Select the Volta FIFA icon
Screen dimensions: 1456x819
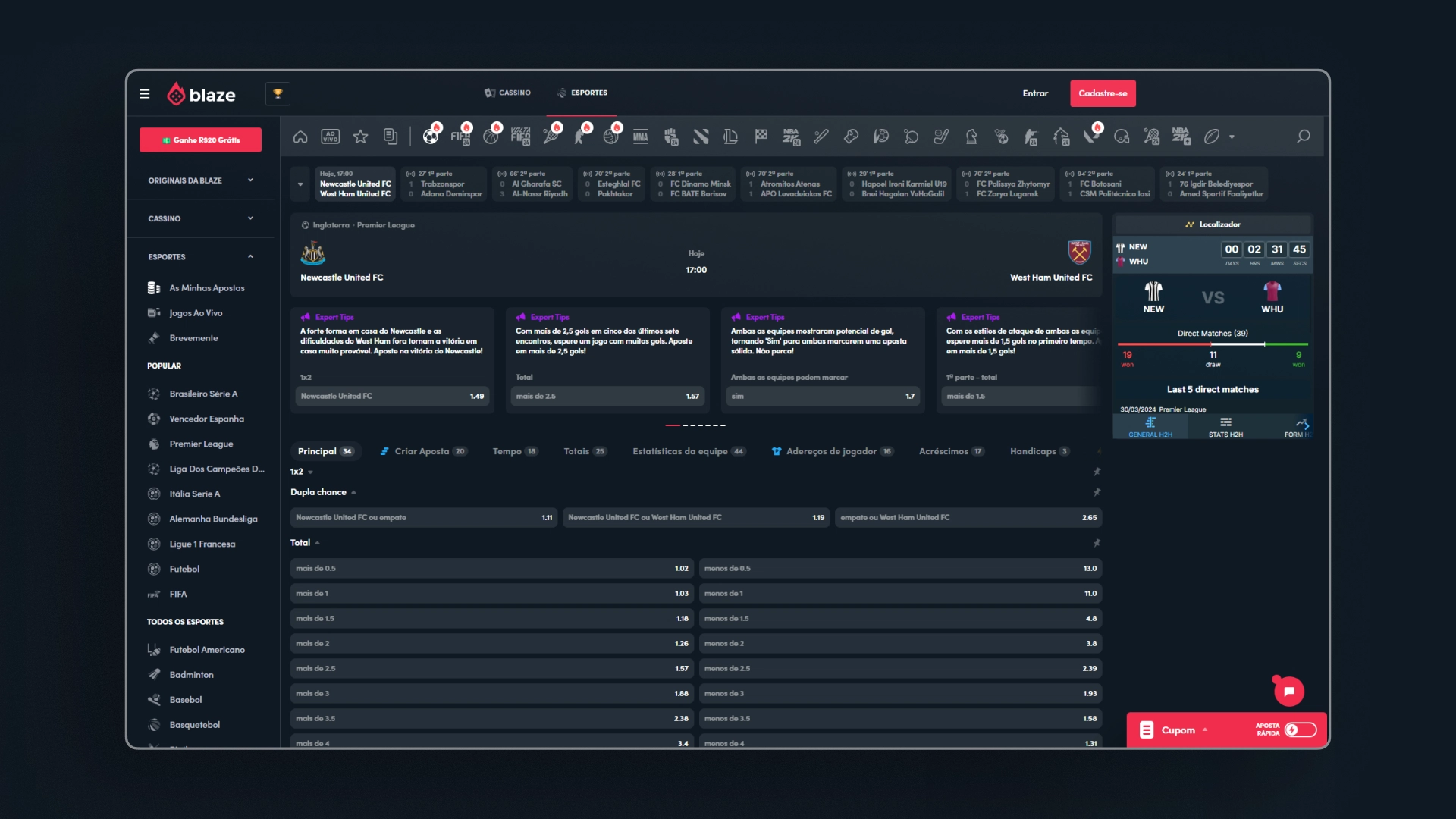pos(520,136)
